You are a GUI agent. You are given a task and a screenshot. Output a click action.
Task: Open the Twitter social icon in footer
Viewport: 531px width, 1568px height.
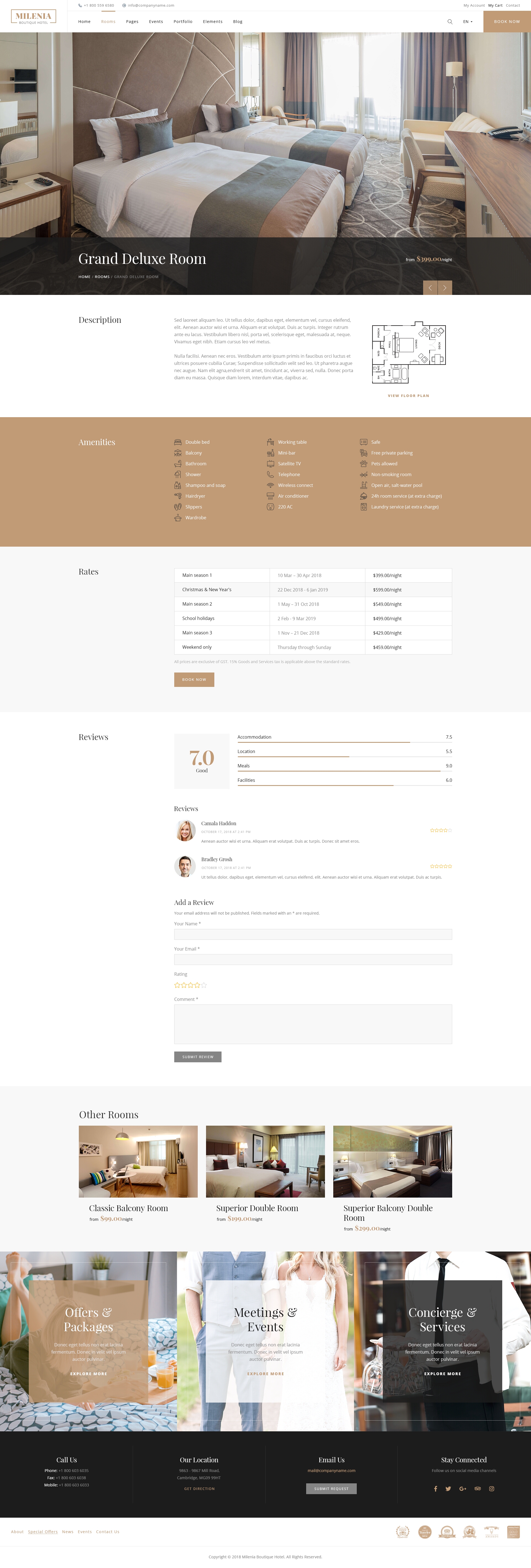click(x=448, y=1488)
